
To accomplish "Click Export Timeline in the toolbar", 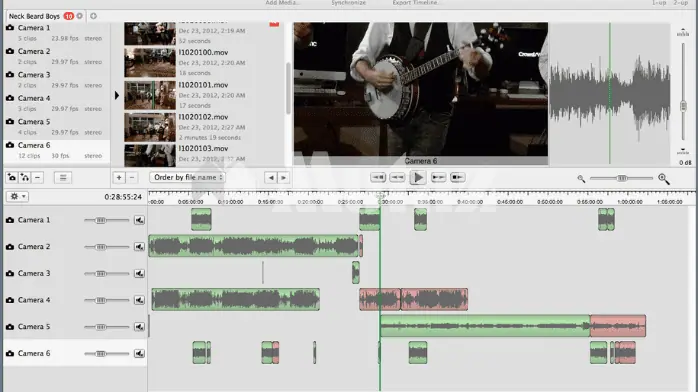I will pos(415,3).
